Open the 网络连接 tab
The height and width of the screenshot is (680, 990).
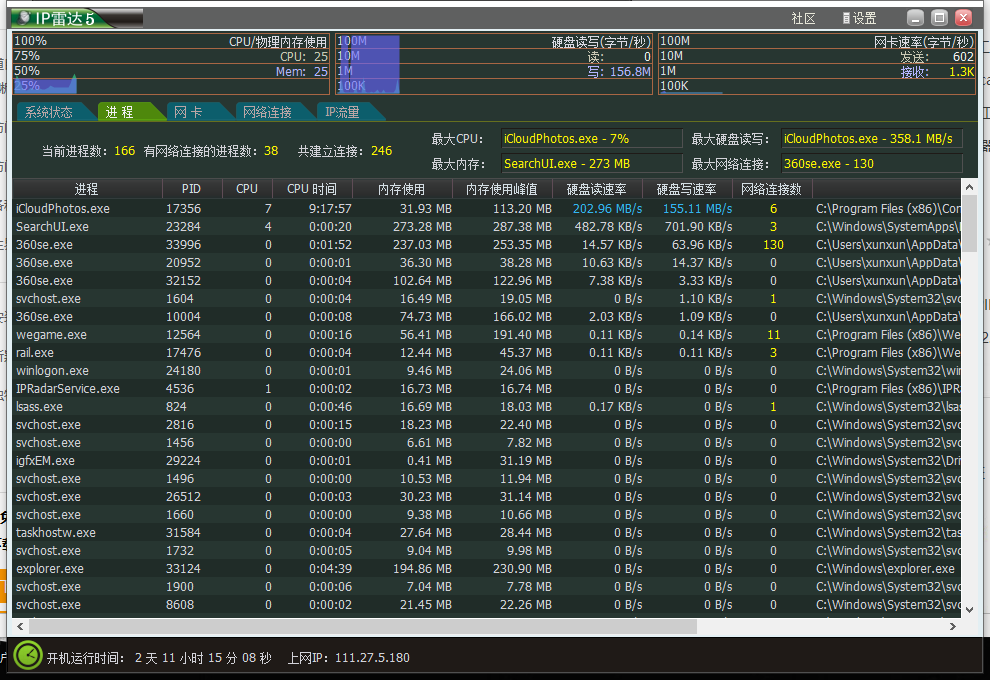[267, 112]
